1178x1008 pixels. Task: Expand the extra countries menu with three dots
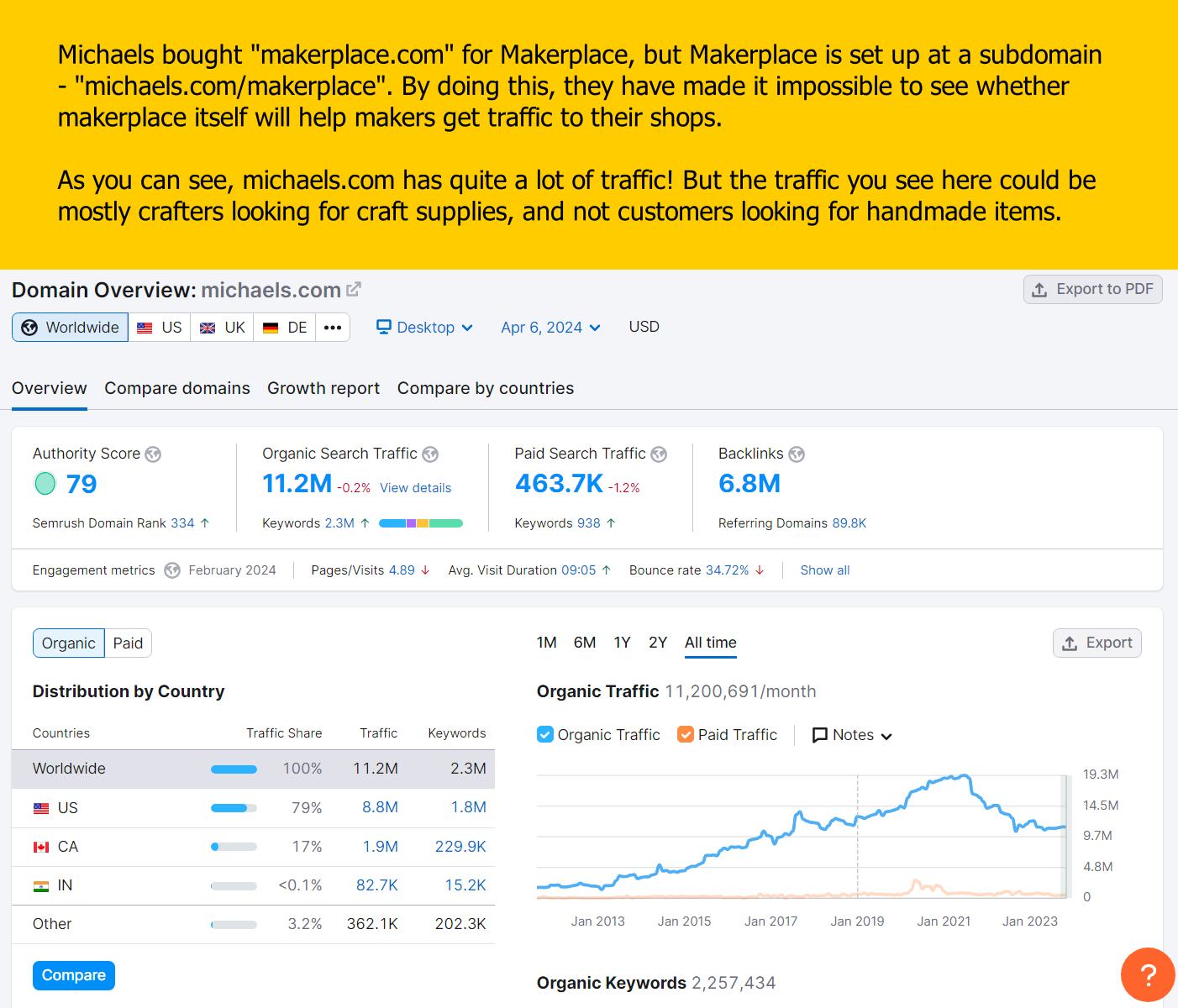[333, 327]
